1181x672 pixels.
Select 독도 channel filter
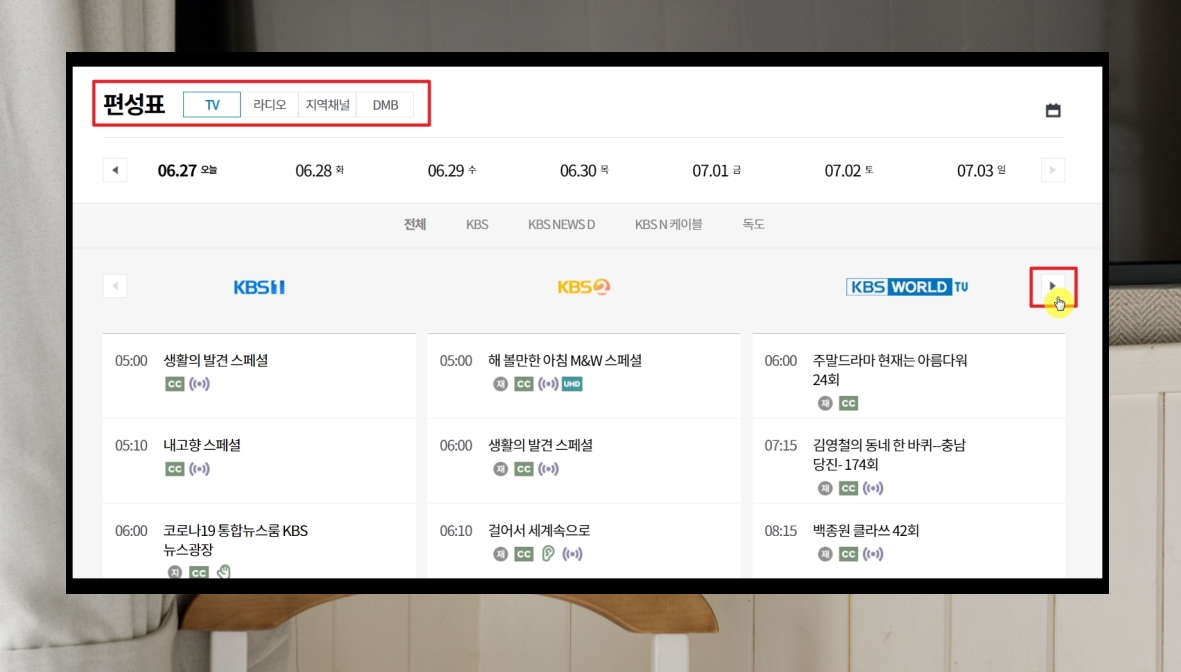click(x=753, y=225)
